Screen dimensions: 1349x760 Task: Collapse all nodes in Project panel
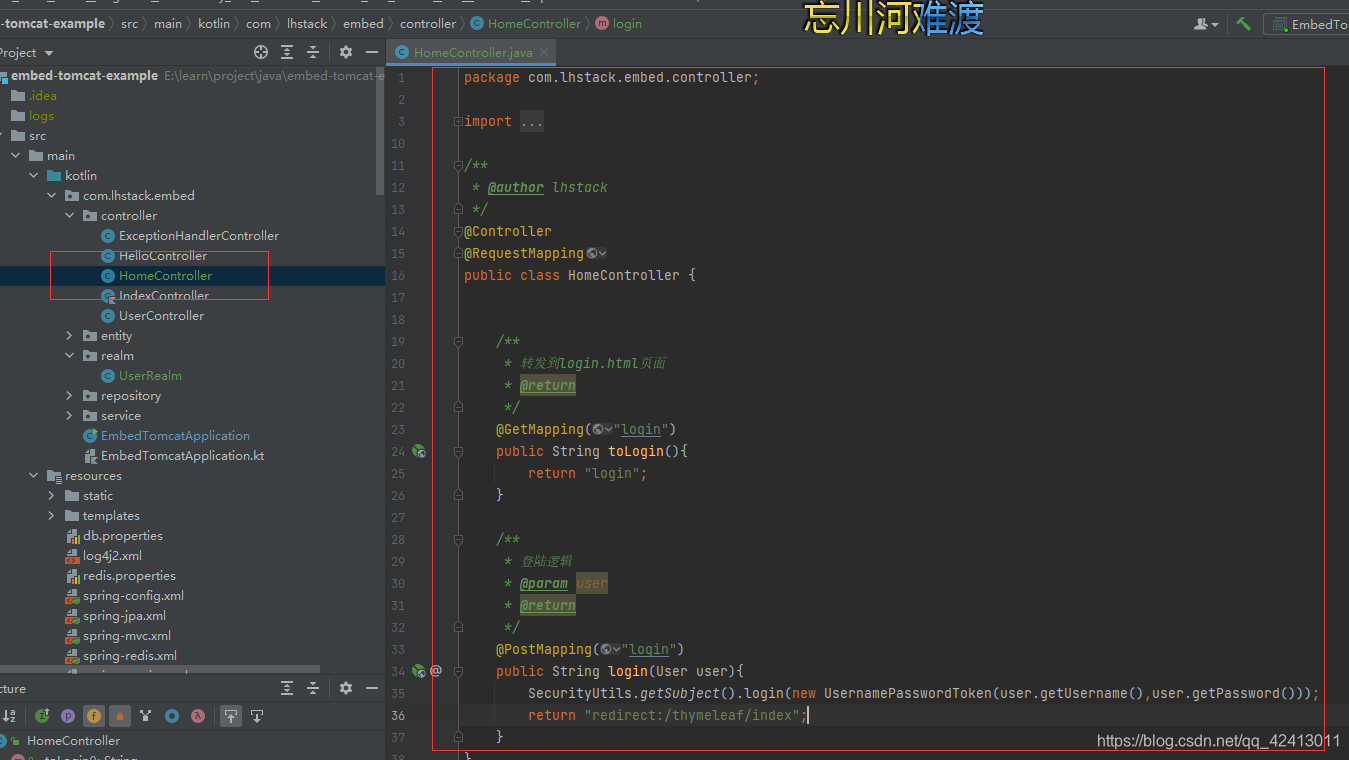point(313,52)
